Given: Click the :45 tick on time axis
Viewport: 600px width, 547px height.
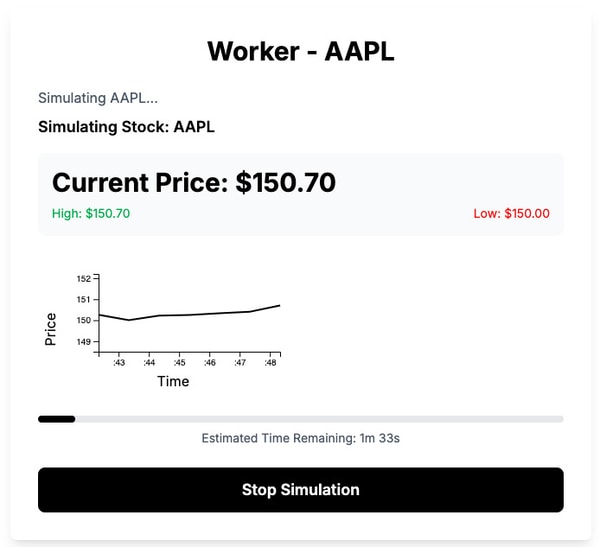Looking at the screenshot, I should [180, 363].
